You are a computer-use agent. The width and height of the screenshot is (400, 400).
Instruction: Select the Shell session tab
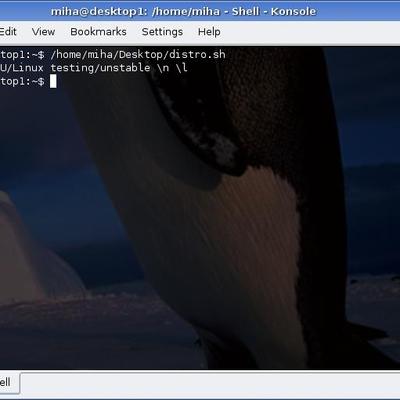pos(9,382)
